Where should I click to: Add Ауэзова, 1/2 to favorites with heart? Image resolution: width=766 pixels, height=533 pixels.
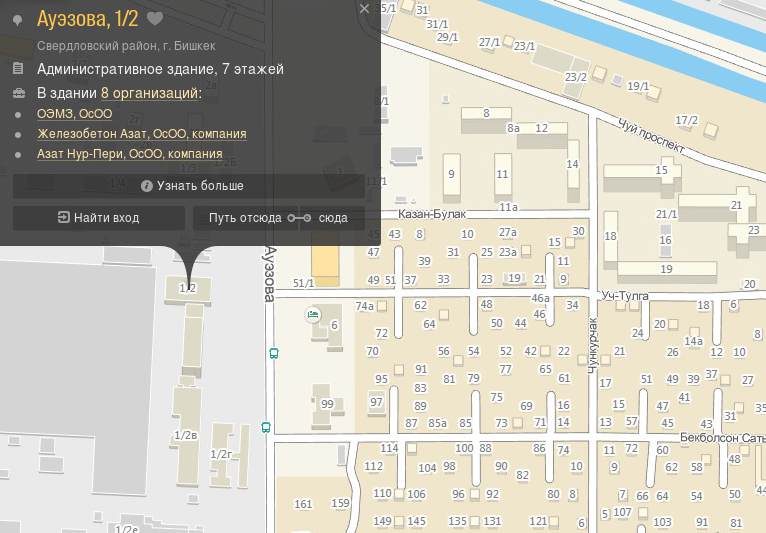coord(154,18)
